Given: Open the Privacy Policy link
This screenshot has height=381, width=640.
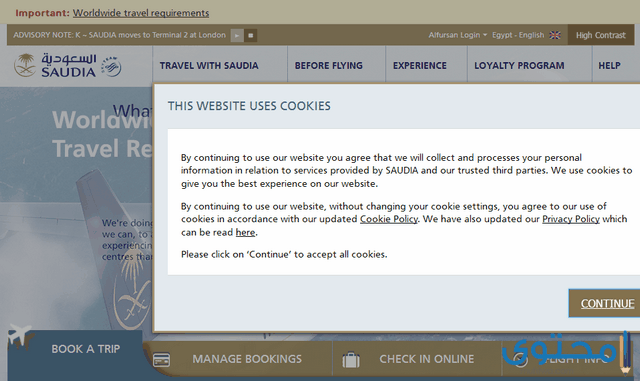Looking at the screenshot, I should point(571,219).
